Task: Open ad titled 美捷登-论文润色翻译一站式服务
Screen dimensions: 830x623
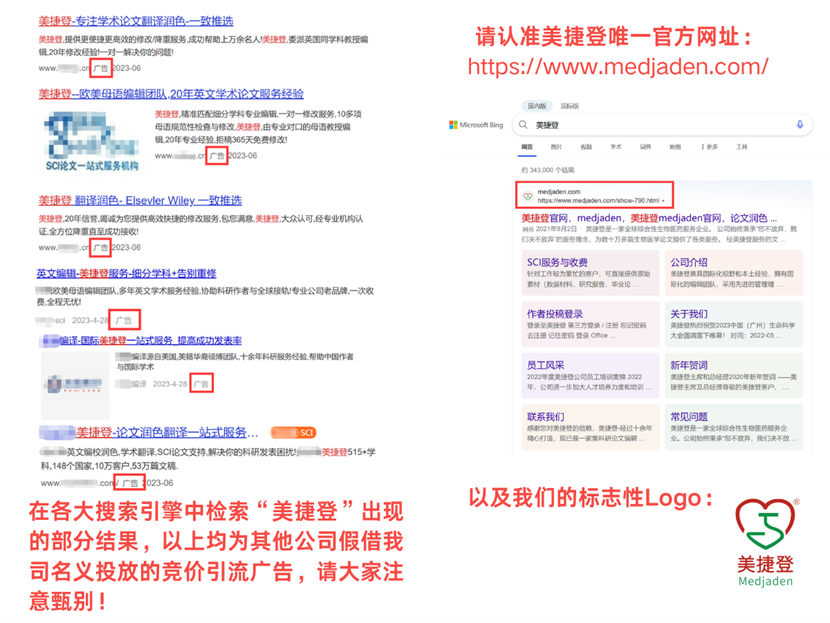Action: coord(149,432)
